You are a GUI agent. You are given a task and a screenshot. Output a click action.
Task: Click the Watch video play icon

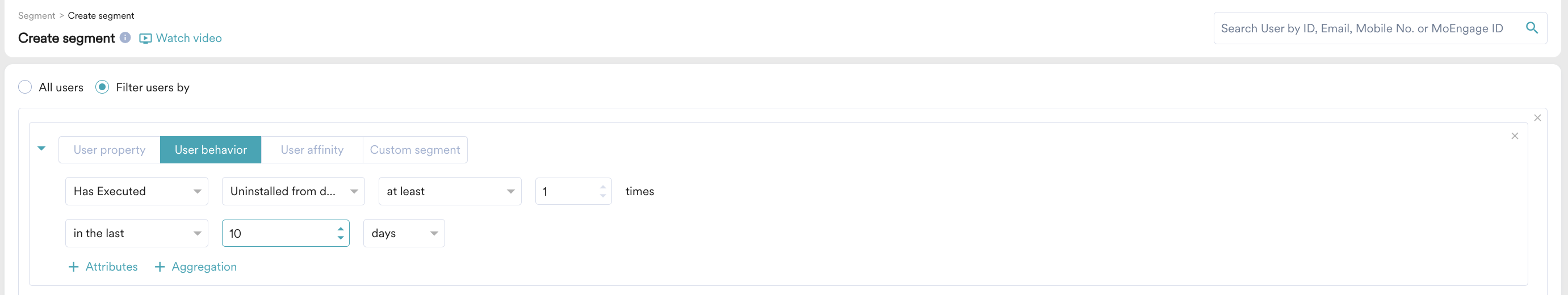145,39
